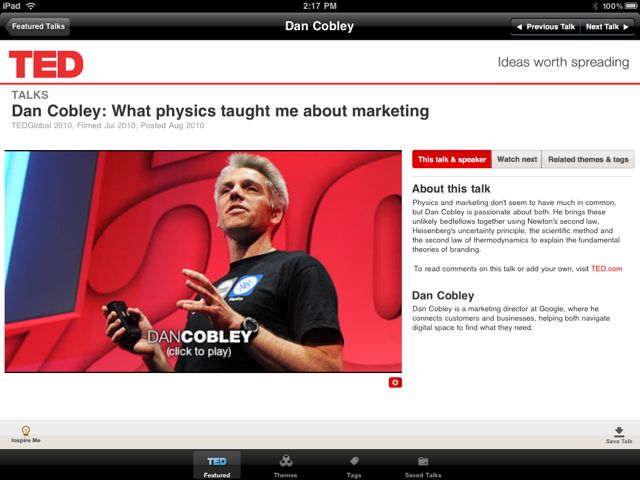Skip to the Next Talk
Image resolution: width=640 pixels, height=480 pixels.
click(607, 27)
